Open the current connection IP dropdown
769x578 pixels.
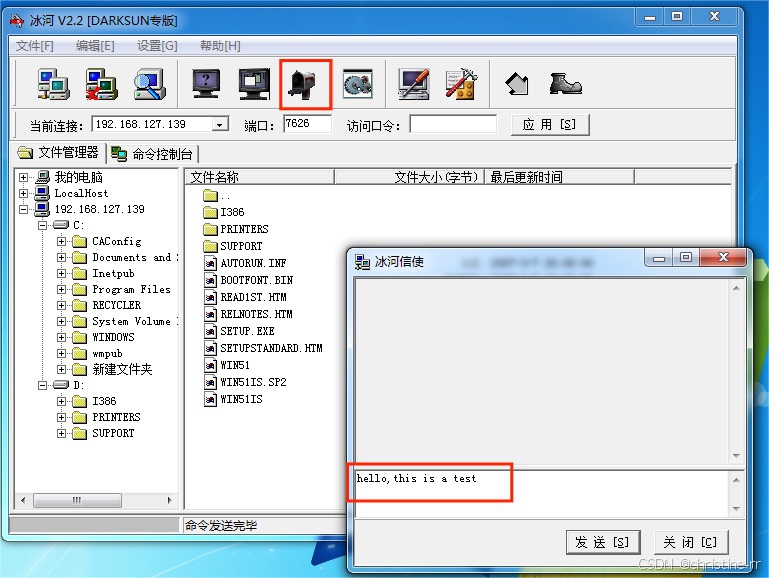point(220,125)
